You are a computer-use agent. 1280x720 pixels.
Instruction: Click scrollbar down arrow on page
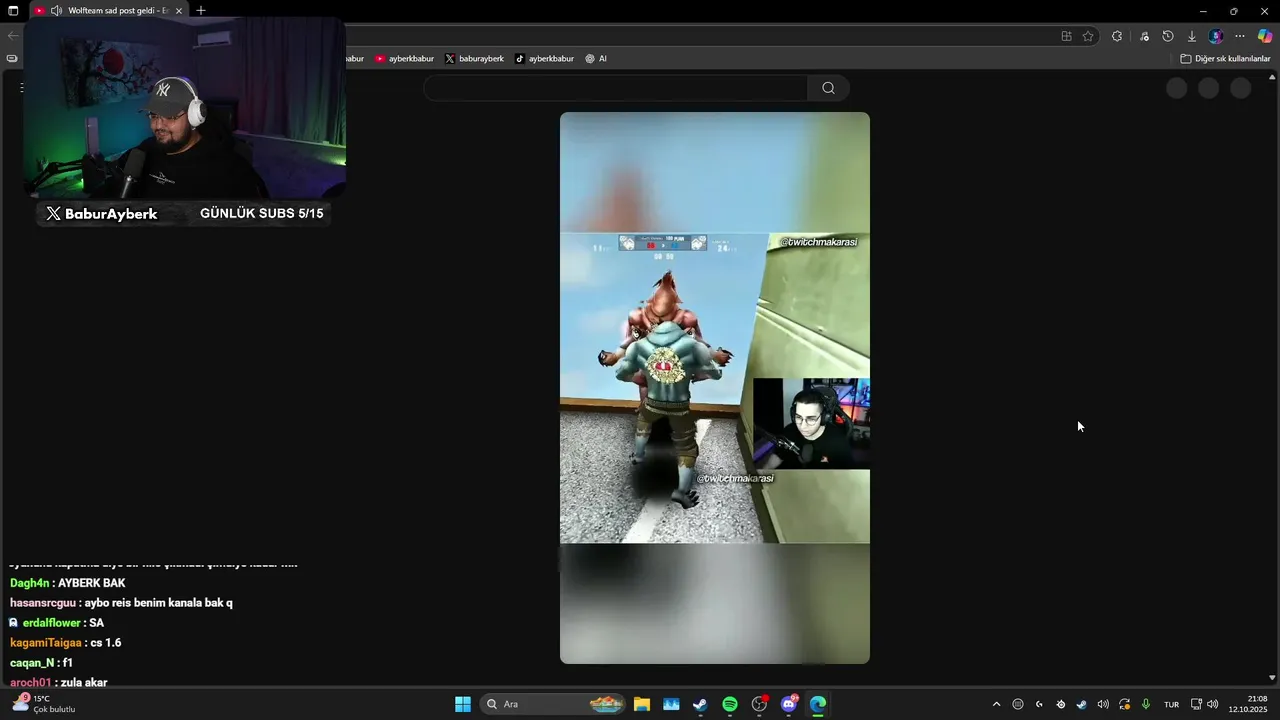(1272, 677)
